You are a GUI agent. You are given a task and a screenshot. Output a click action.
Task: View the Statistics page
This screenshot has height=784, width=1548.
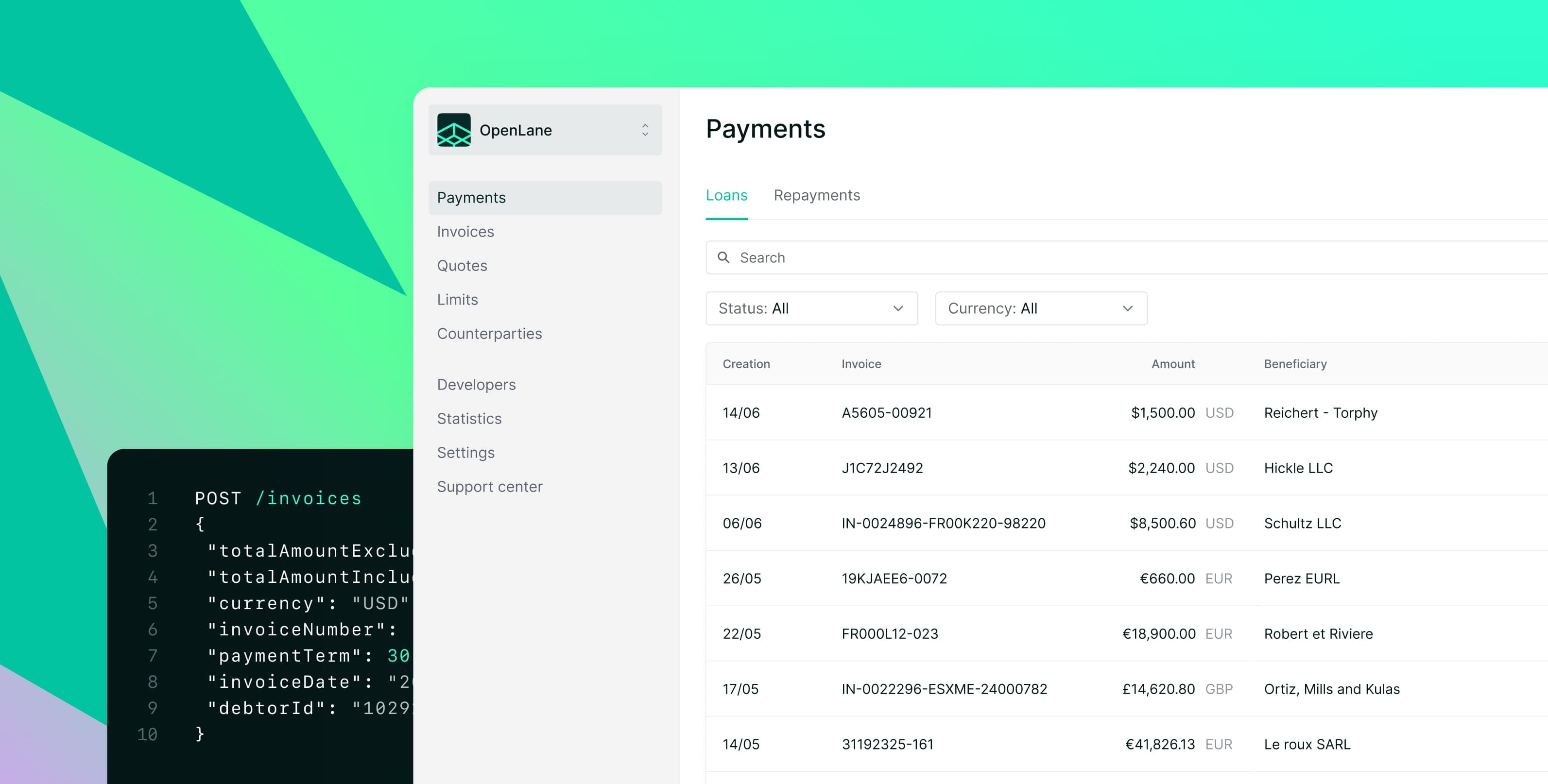469,418
